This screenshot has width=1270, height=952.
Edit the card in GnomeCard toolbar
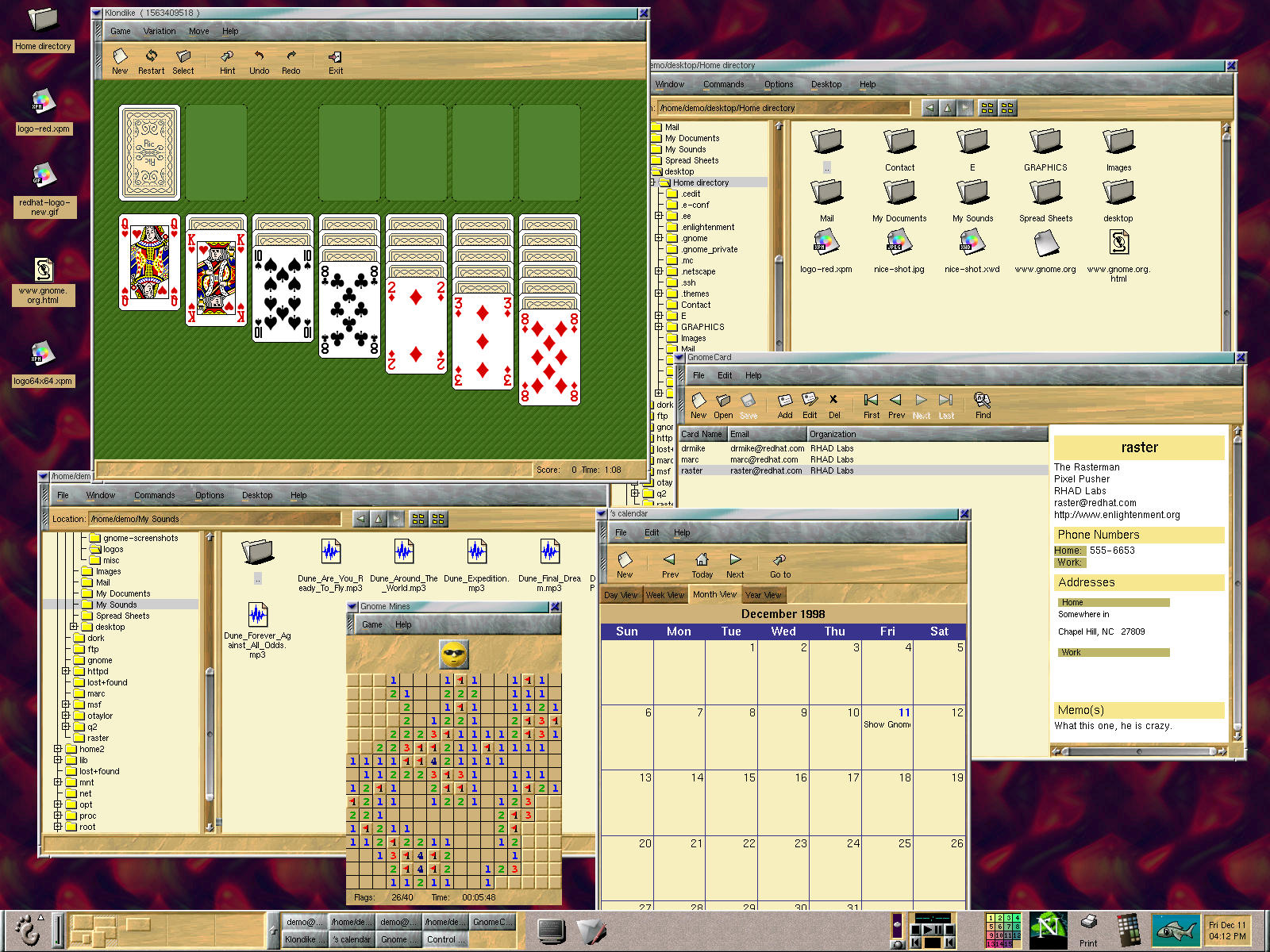[x=810, y=405]
